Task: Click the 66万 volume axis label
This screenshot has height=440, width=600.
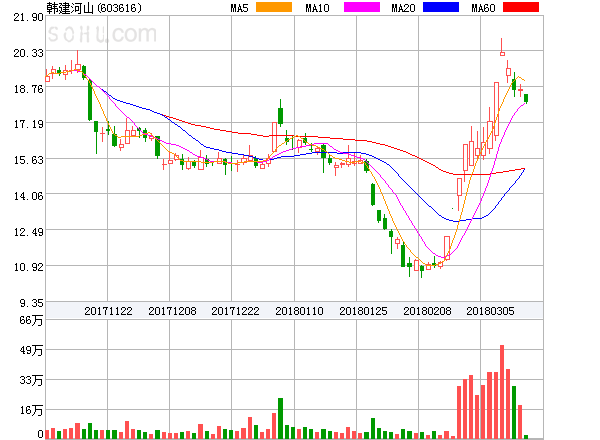Action: point(31,320)
